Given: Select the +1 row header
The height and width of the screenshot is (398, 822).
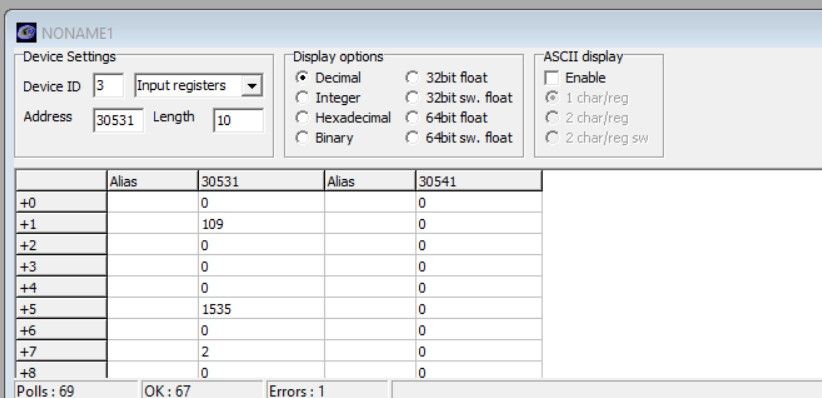Looking at the screenshot, I should click(61, 224).
